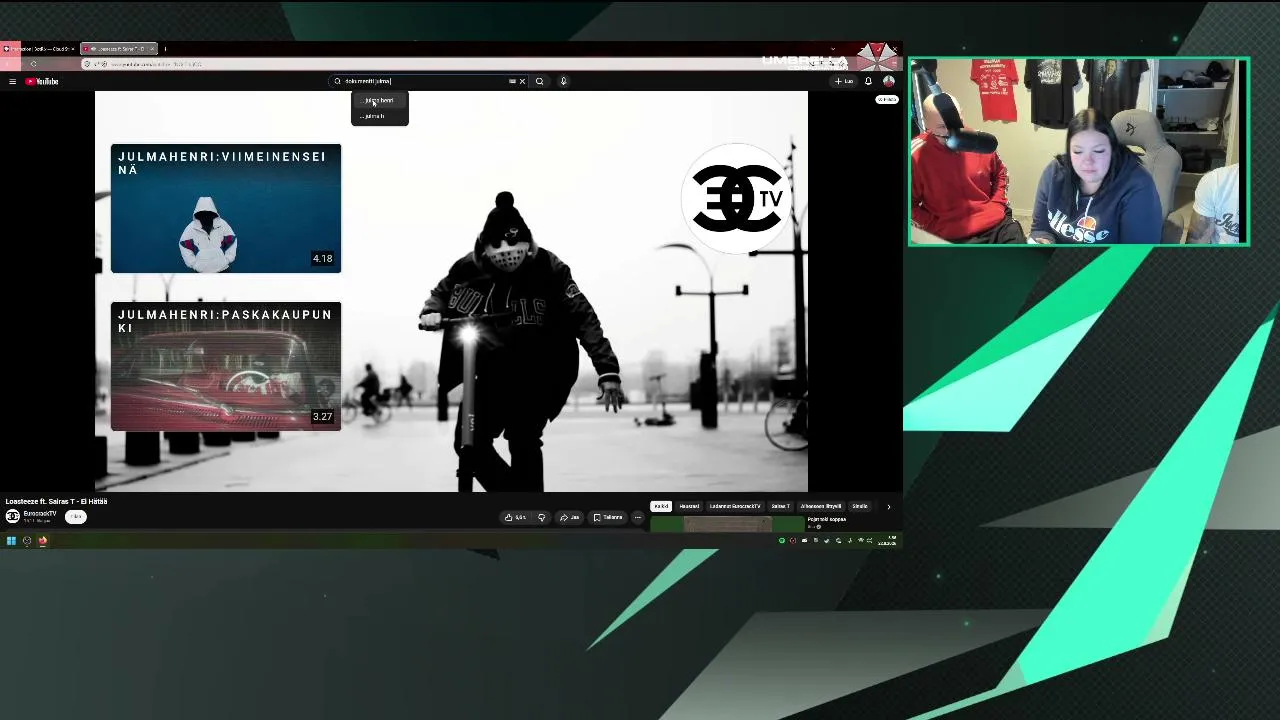Viewport: 1280px width, 720px height.
Task: Open the second pinned taskbar icon
Action: (27, 541)
